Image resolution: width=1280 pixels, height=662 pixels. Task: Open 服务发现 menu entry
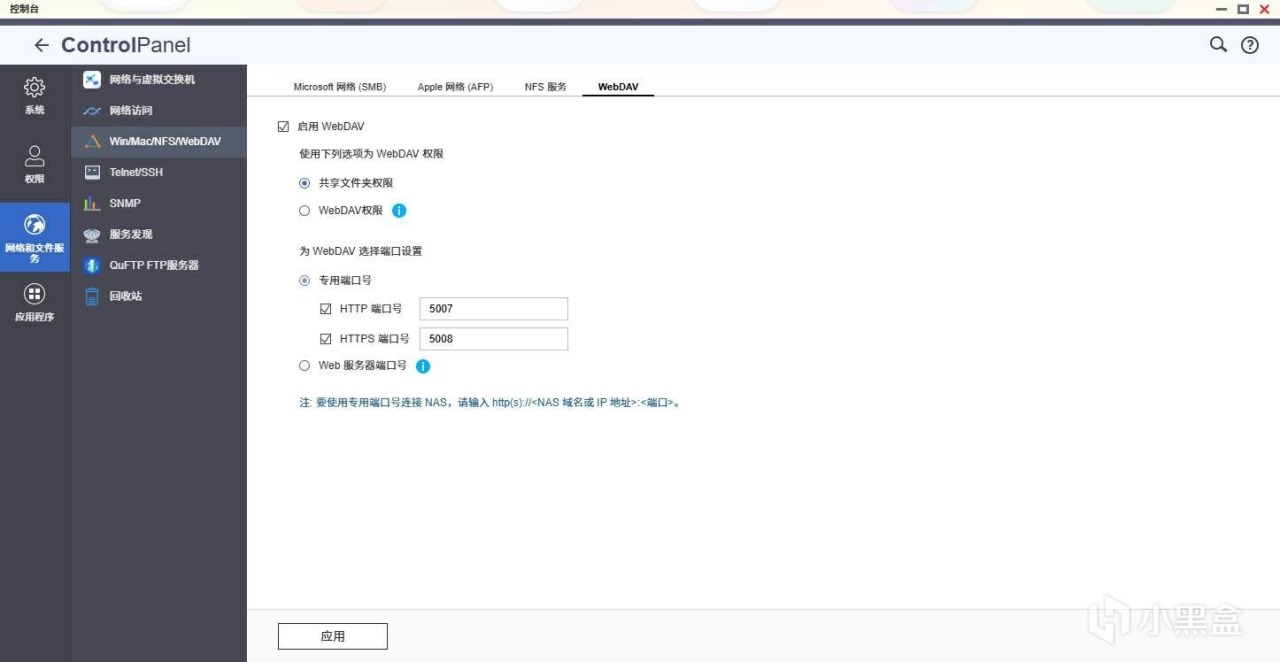[x=159, y=234]
